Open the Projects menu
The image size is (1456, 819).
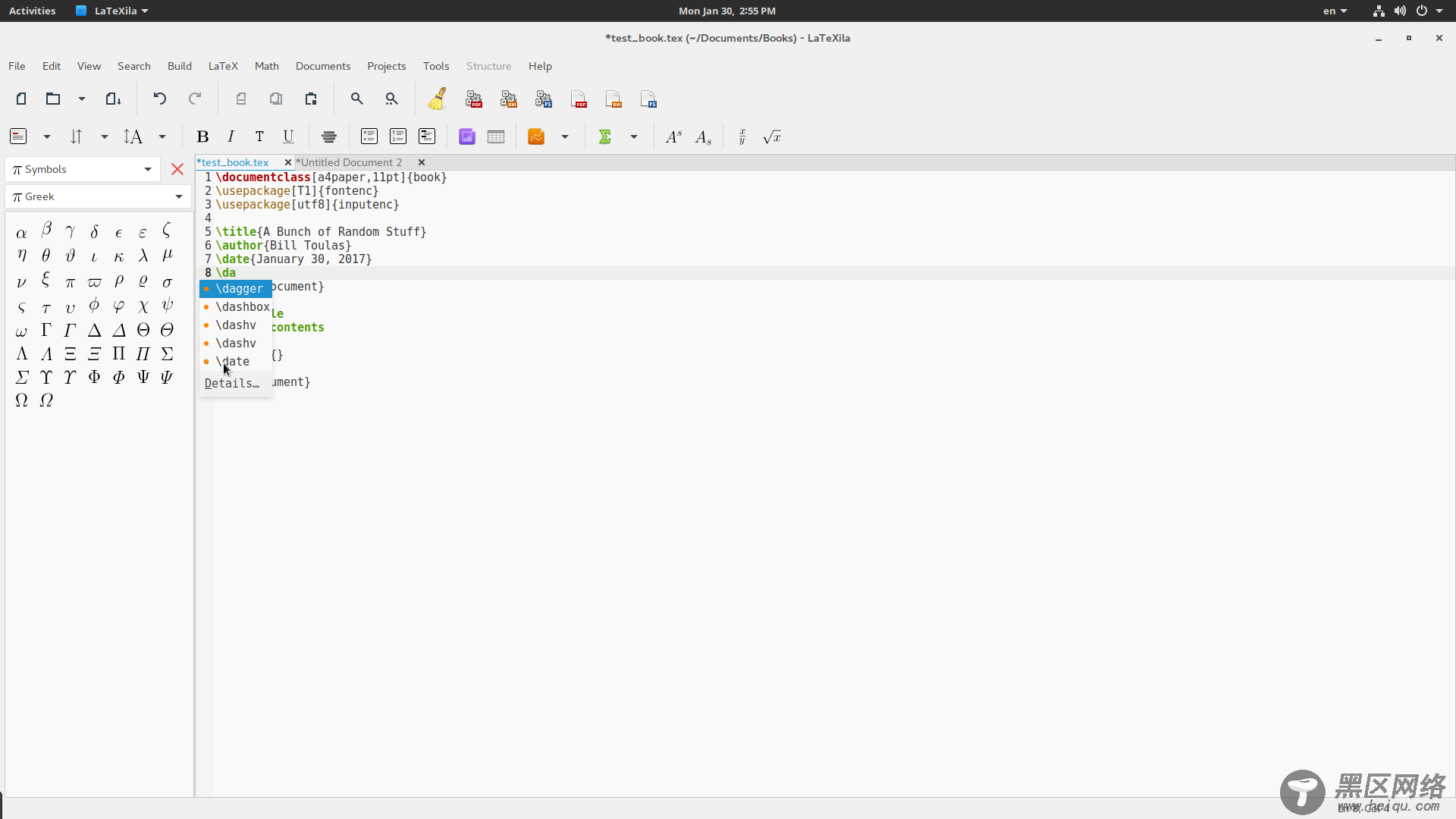[387, 66]
